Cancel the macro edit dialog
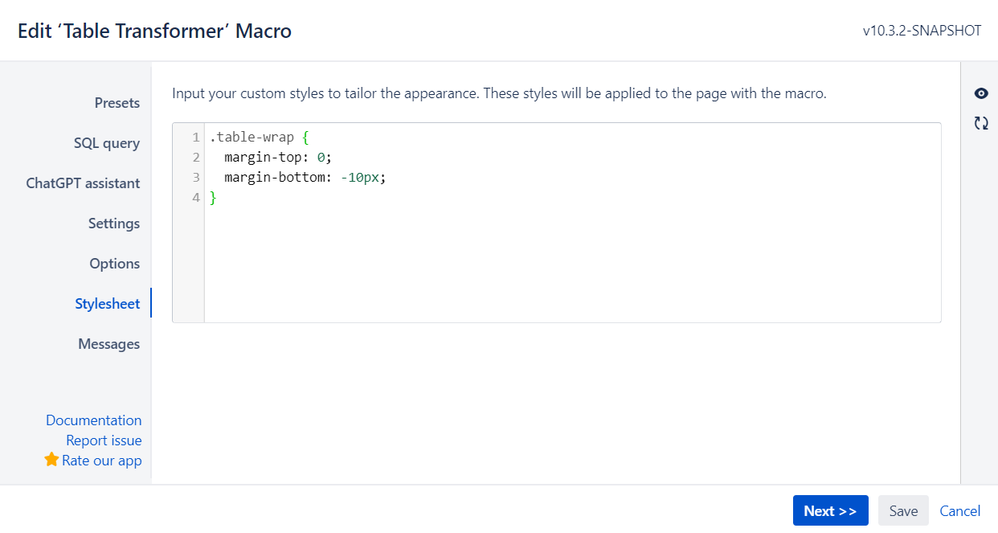 coord(960,511)
